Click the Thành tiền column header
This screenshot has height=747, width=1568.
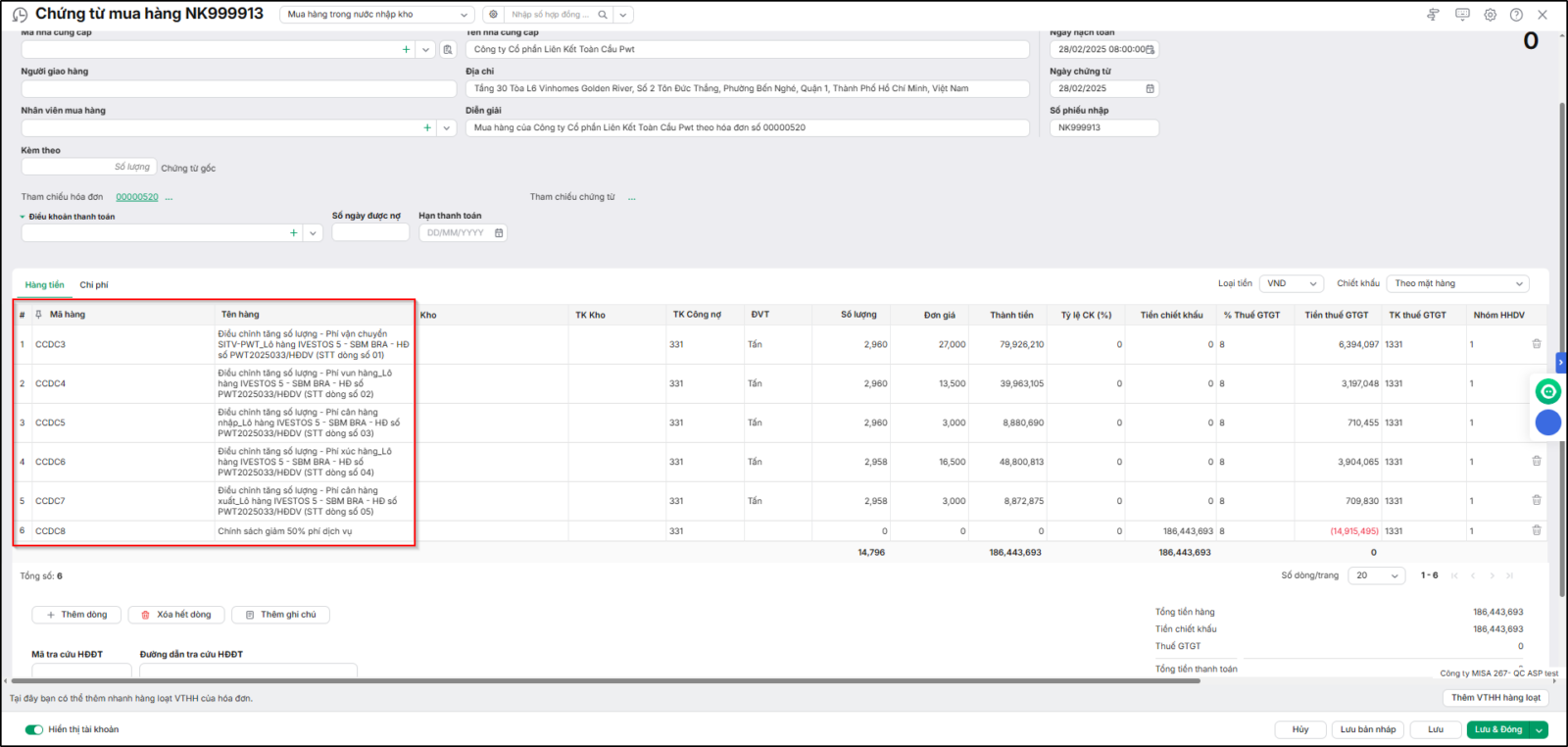point(1011,315)
